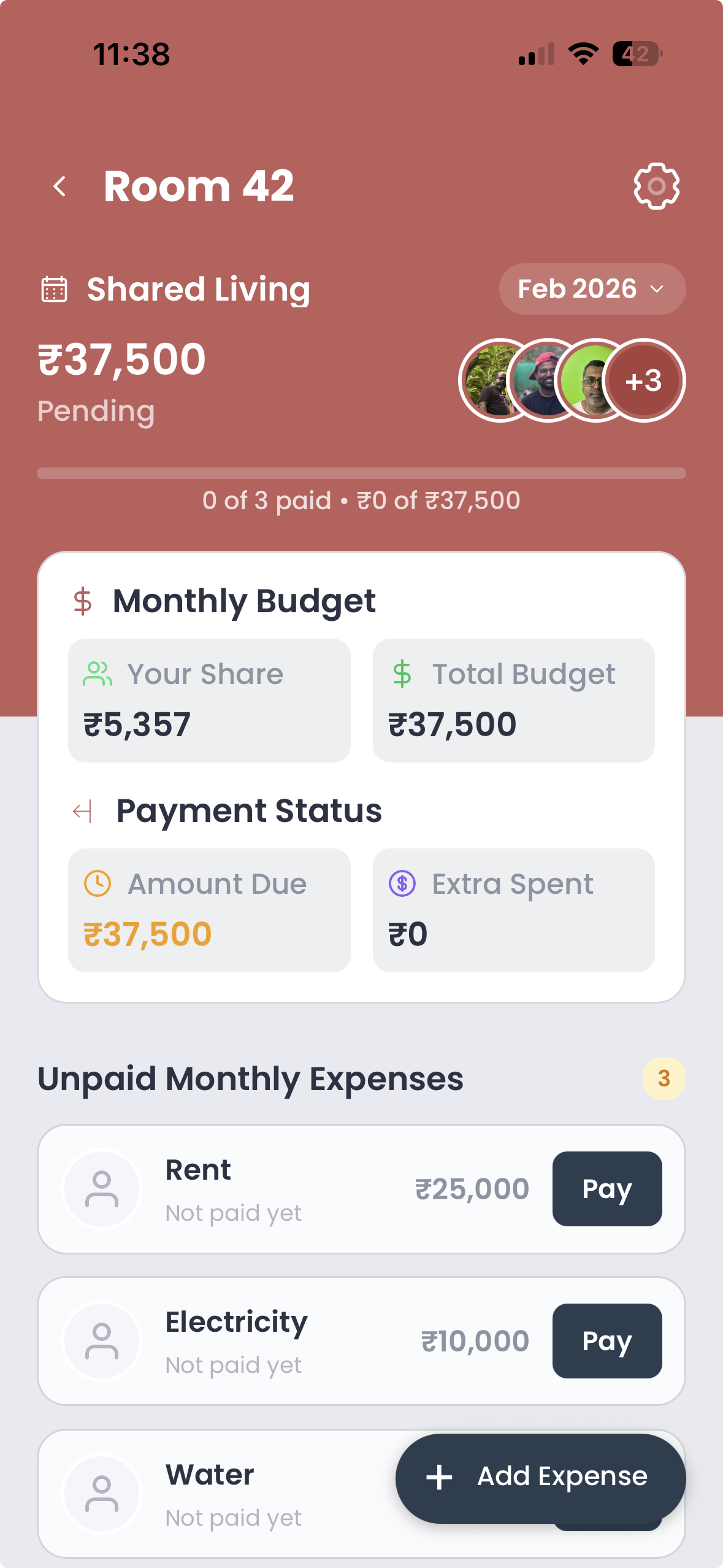Click the orange clock icon in Amount Due
This screenshot has width=723, height=1568.
[x=97, y=883]
